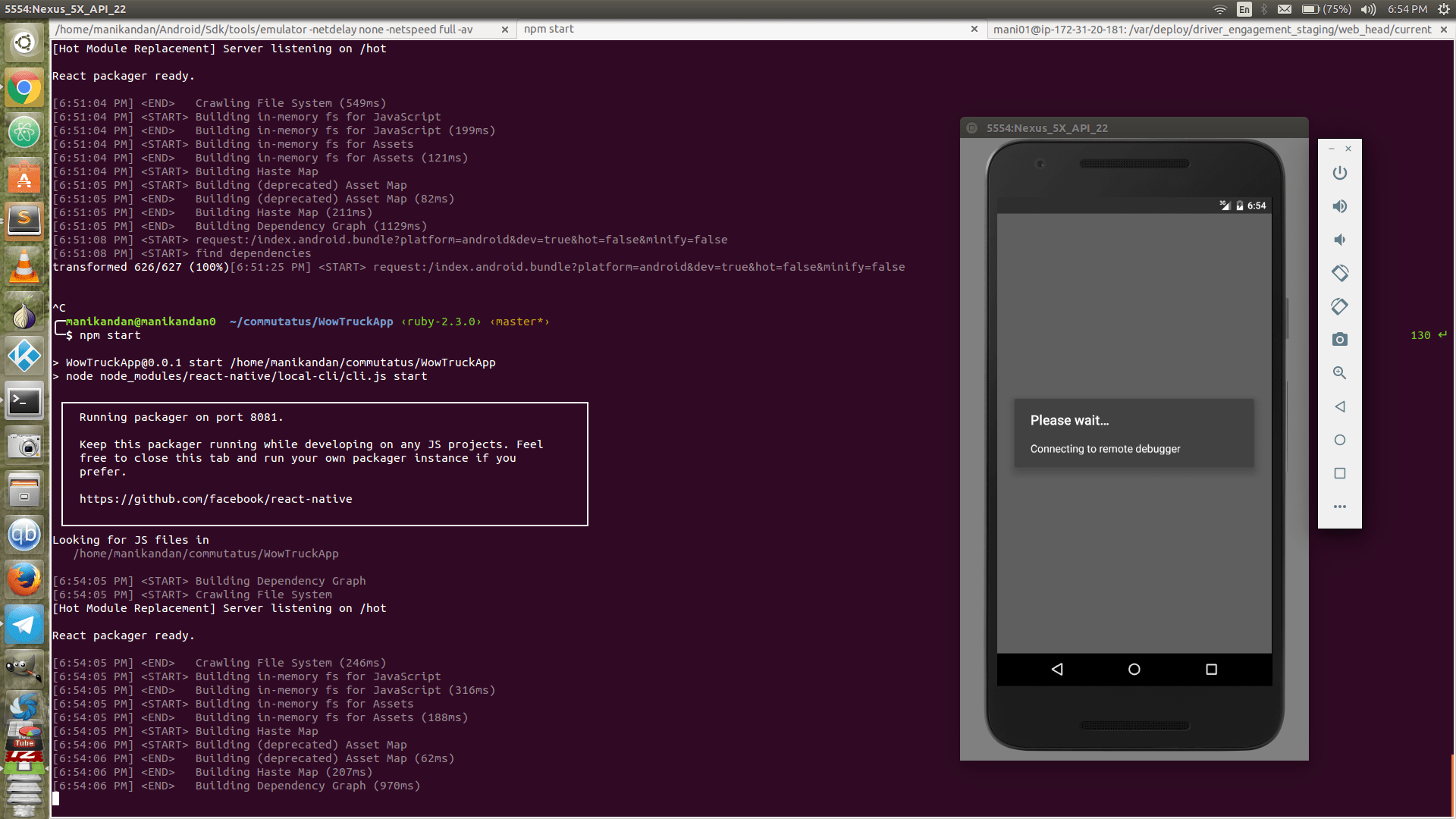Click the github.com/facebook/react-native URL
The width and height of the screenshot is (1456, 819).
coord(215,499)
